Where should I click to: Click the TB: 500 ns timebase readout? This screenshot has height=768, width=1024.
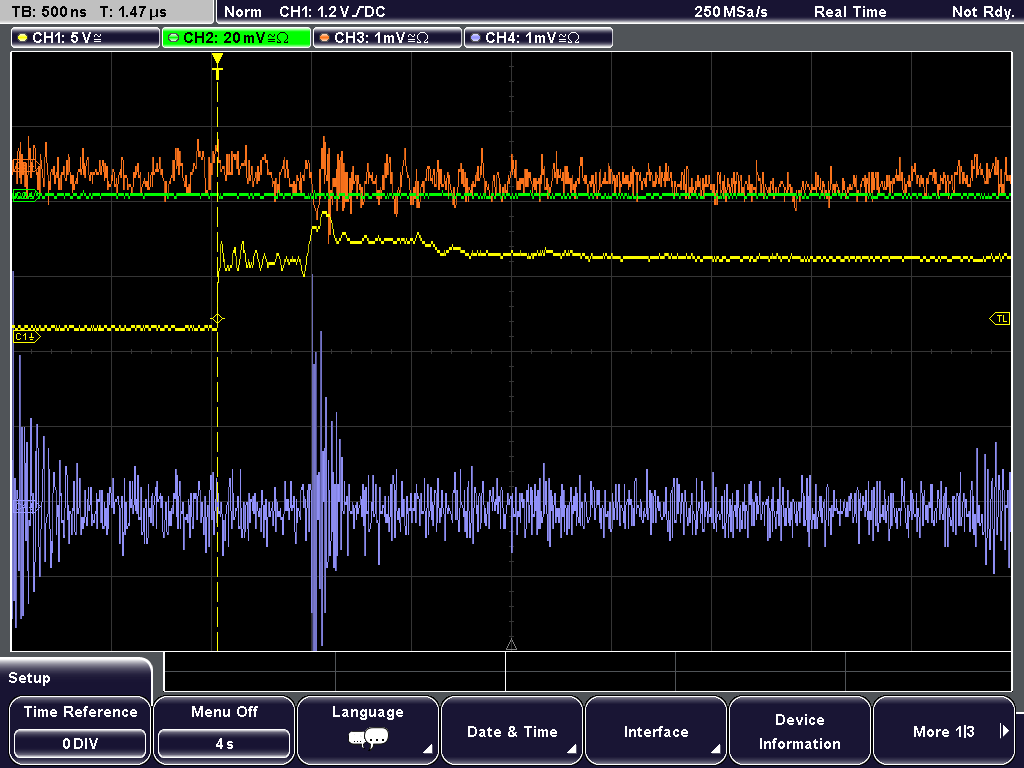click(x=49, y=12)
